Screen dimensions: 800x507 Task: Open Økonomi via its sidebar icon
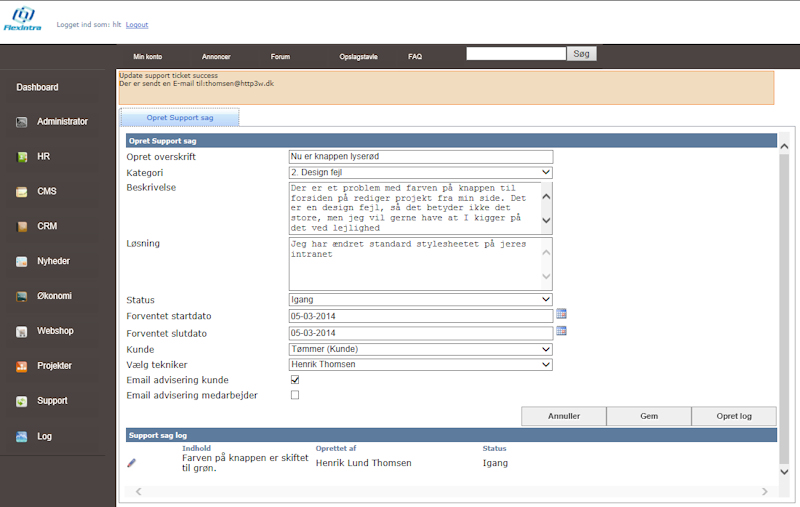click(21, 296)
